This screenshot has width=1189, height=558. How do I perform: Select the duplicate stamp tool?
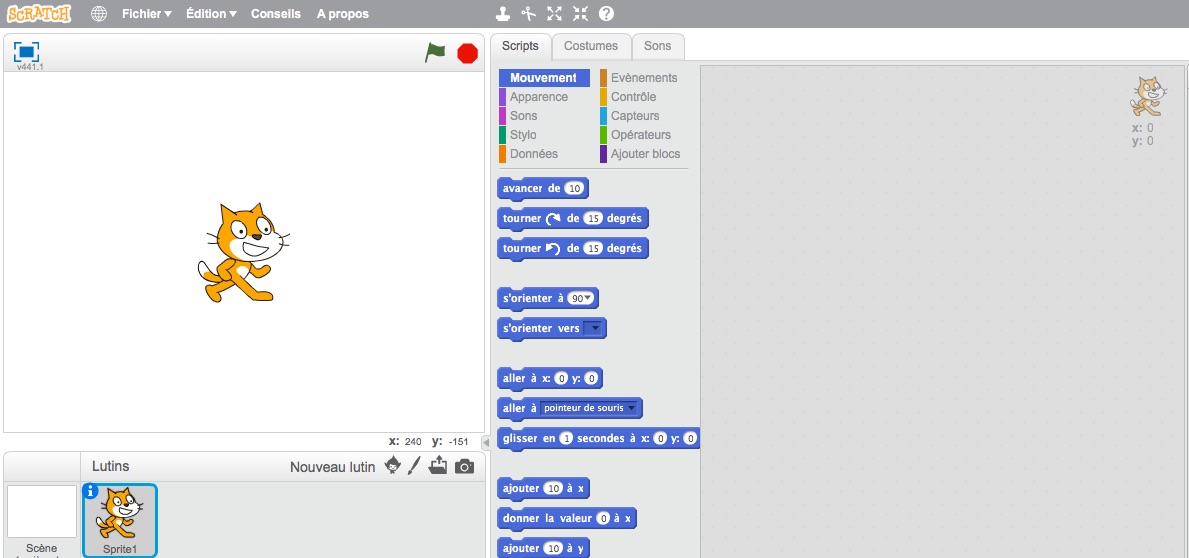503,14
